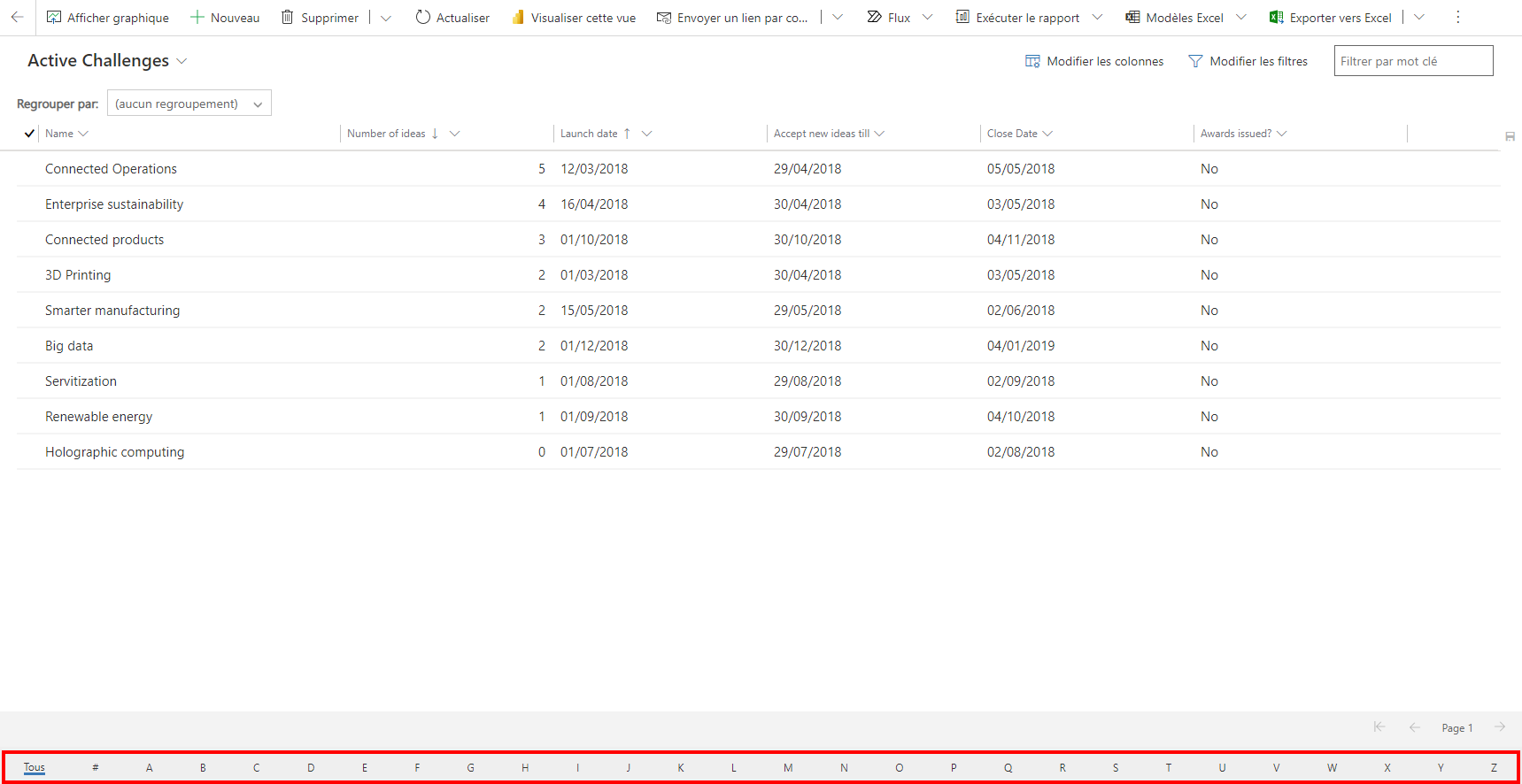1522x784 pixels.
Task: Open the Flux menu
Action: (889, 18)
